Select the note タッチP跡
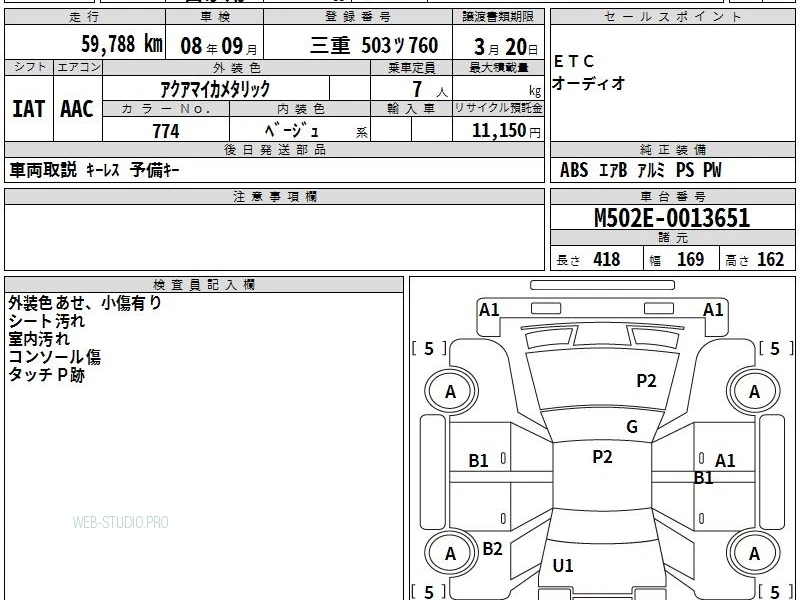This screenshot has height=600, width=800. click(x=46, y=374)
